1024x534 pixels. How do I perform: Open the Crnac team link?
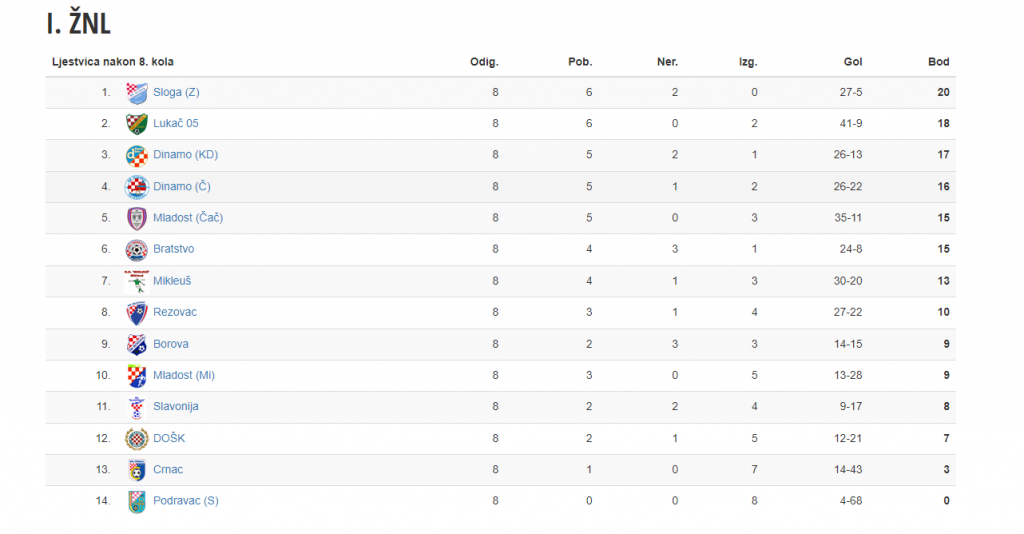pyautogui.click(x=168, y=469)
